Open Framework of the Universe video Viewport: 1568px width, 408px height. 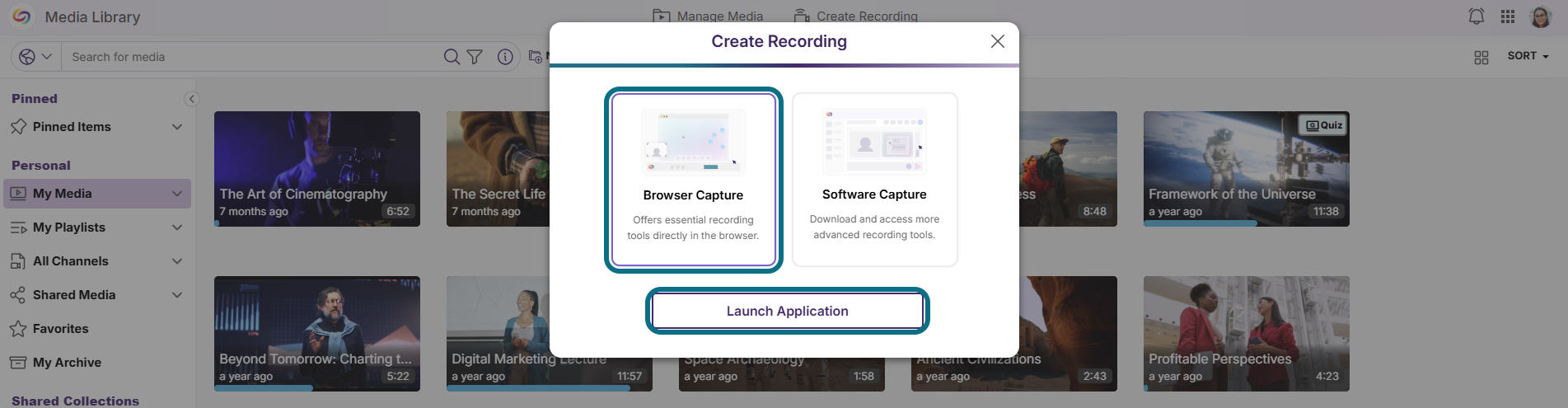coord(1247,169)
